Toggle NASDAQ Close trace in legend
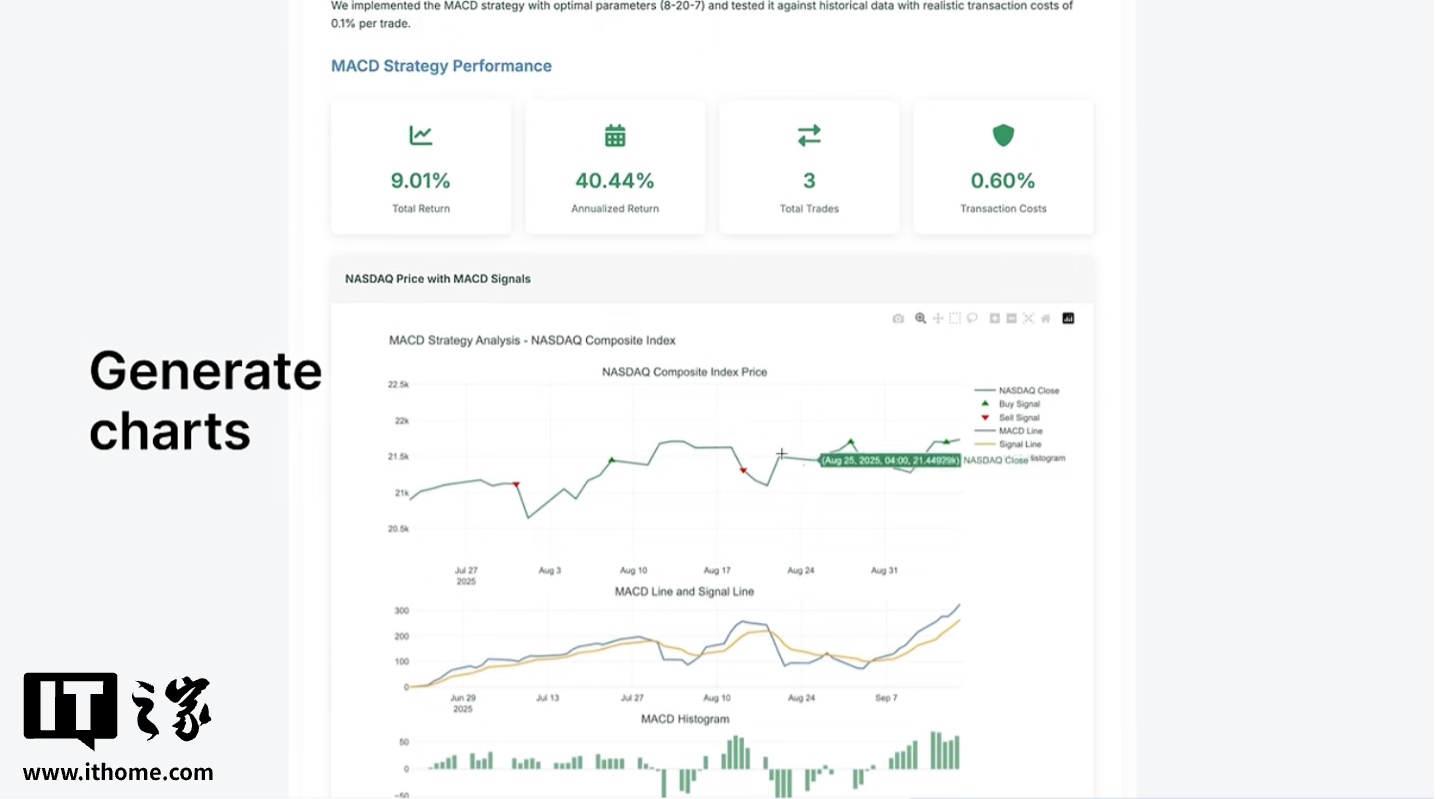Screen dimensions: 1440x799 [1028, 391]
